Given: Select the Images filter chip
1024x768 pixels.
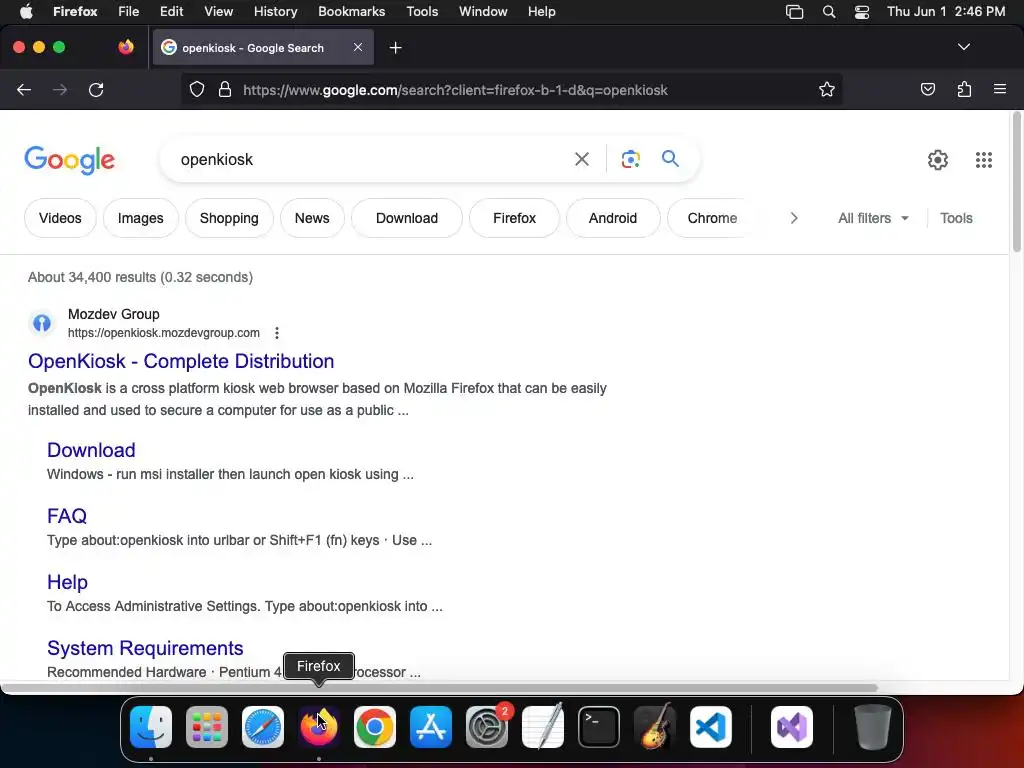Looking at the screenshot, I should click(140, 218).
